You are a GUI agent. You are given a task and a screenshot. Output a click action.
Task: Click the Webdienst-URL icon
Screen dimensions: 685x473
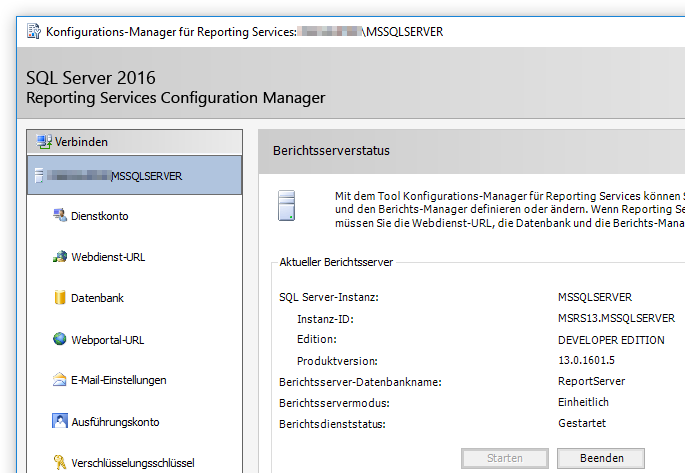pos(60,256)
